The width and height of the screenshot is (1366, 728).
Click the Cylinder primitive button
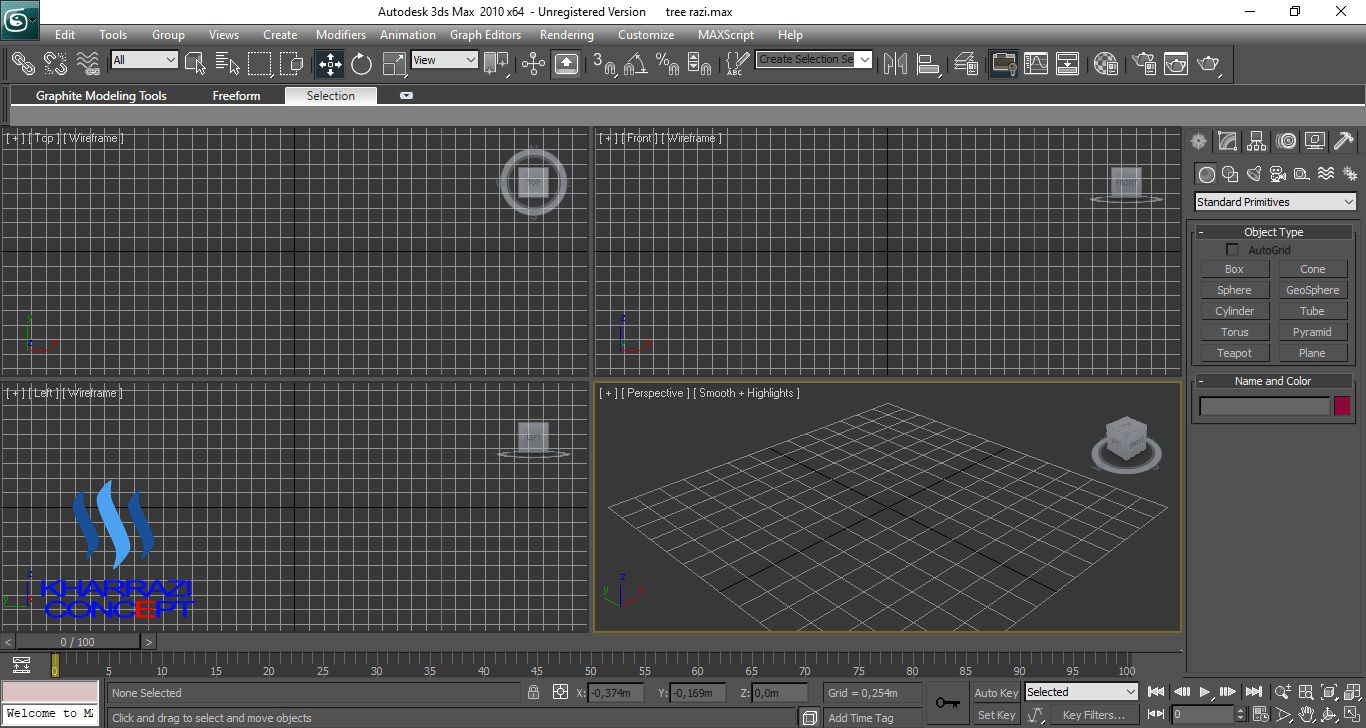tap(1234, 311)
